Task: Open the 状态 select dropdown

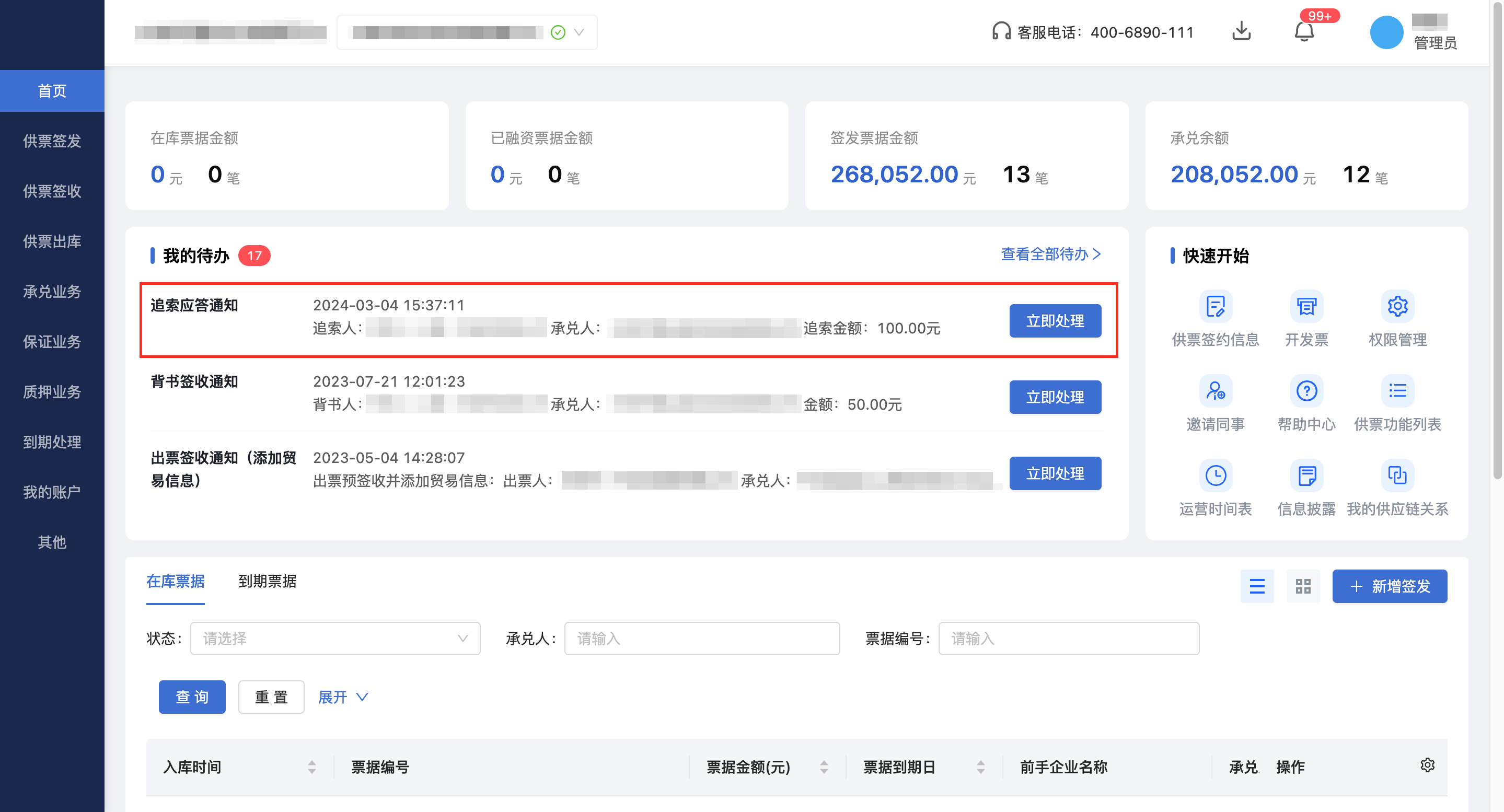Action: 335,639
